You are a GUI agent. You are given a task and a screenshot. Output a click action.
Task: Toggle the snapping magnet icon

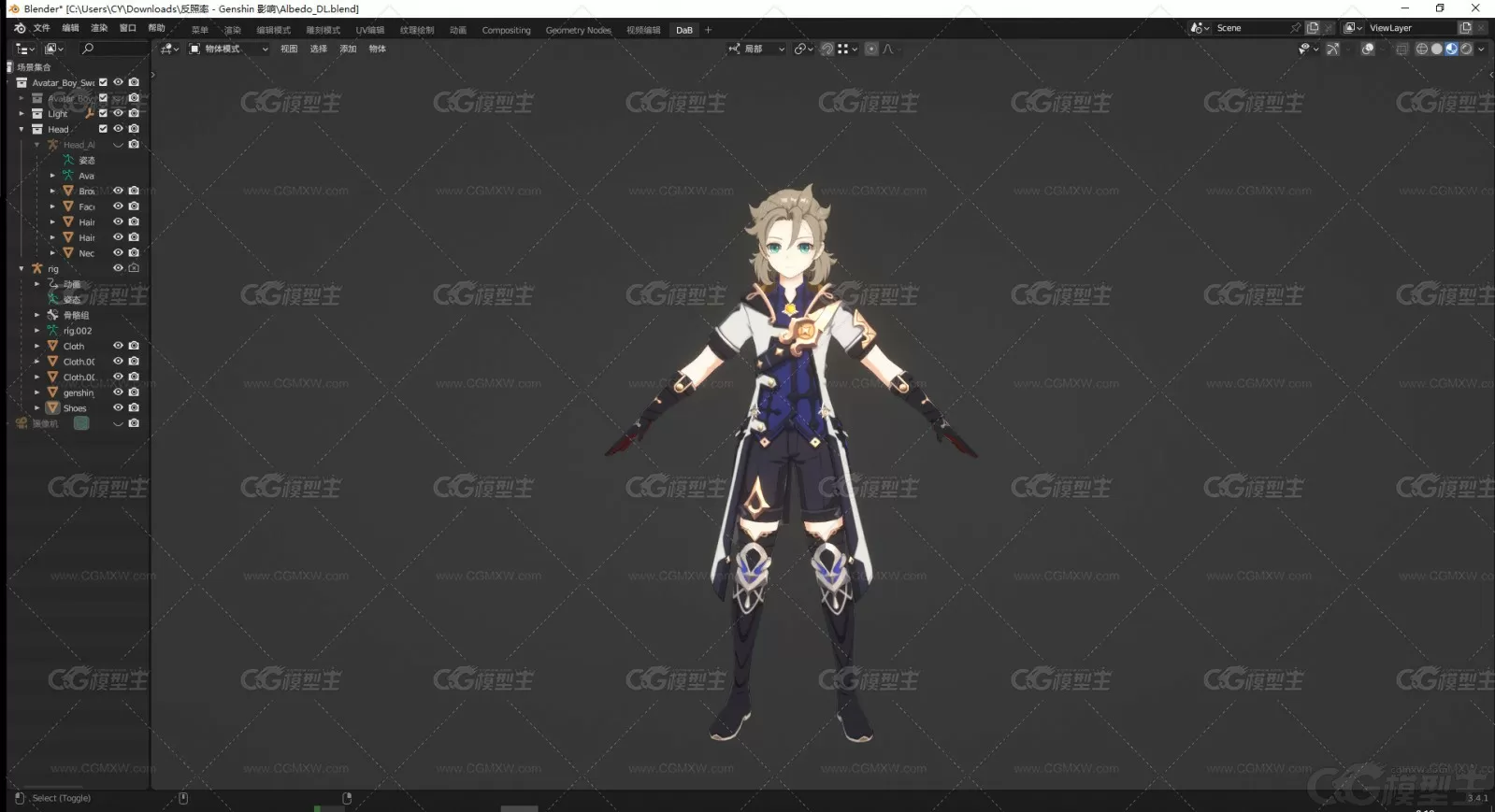tap(827, 49)
